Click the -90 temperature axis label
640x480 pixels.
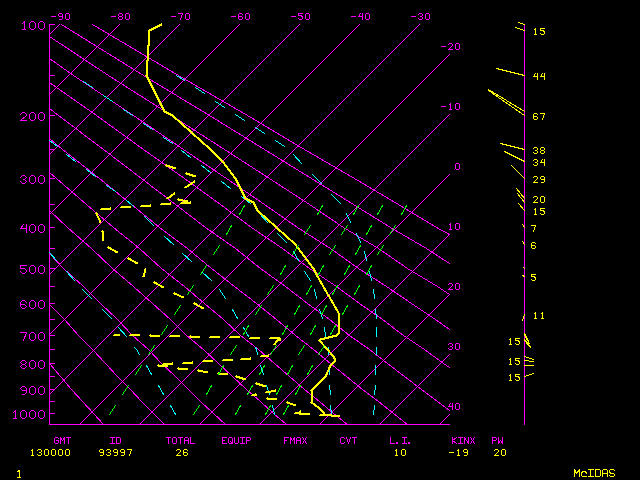click(61, 16)
